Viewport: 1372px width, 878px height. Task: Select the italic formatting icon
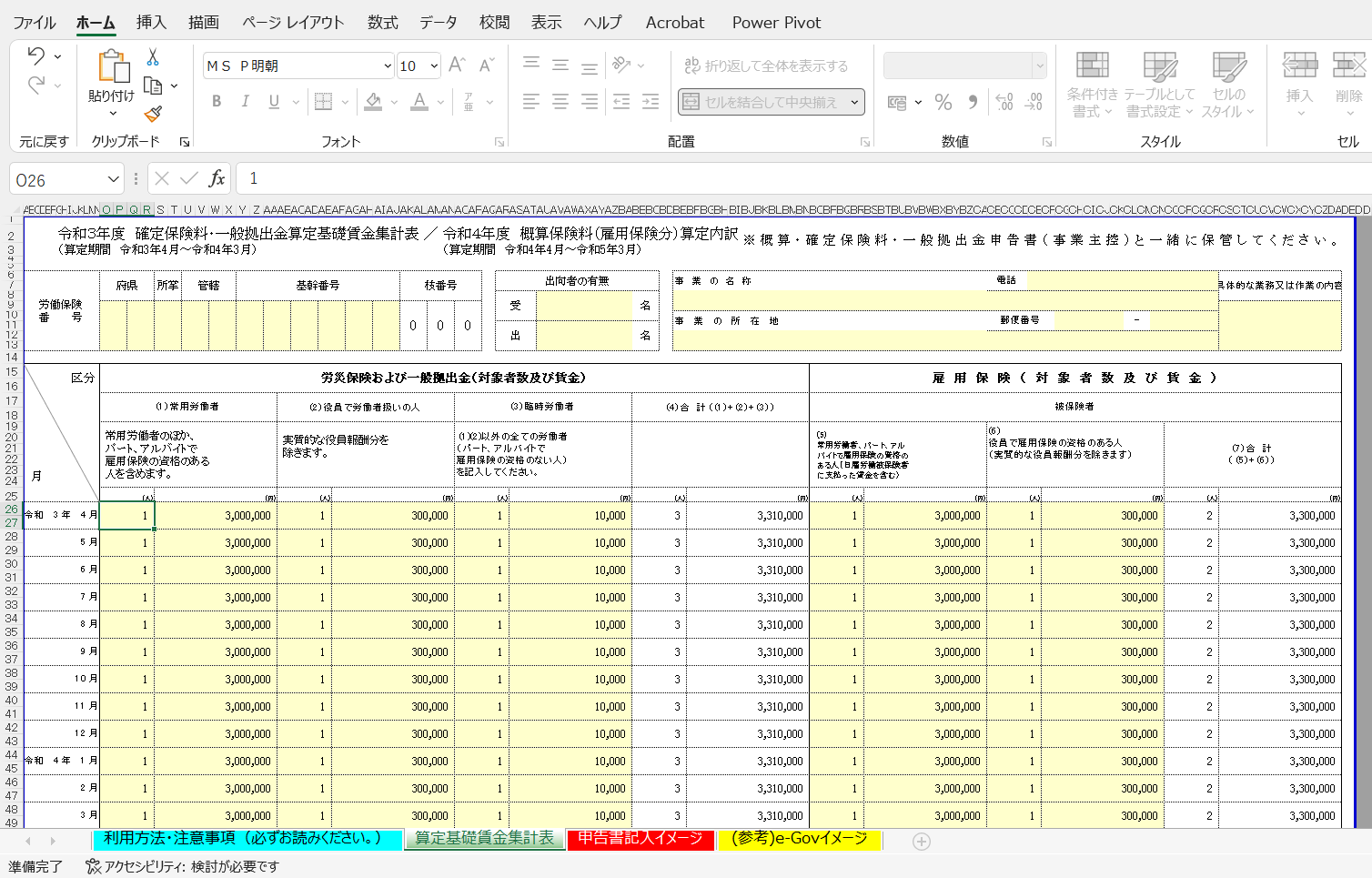click(x=245, y=101)
